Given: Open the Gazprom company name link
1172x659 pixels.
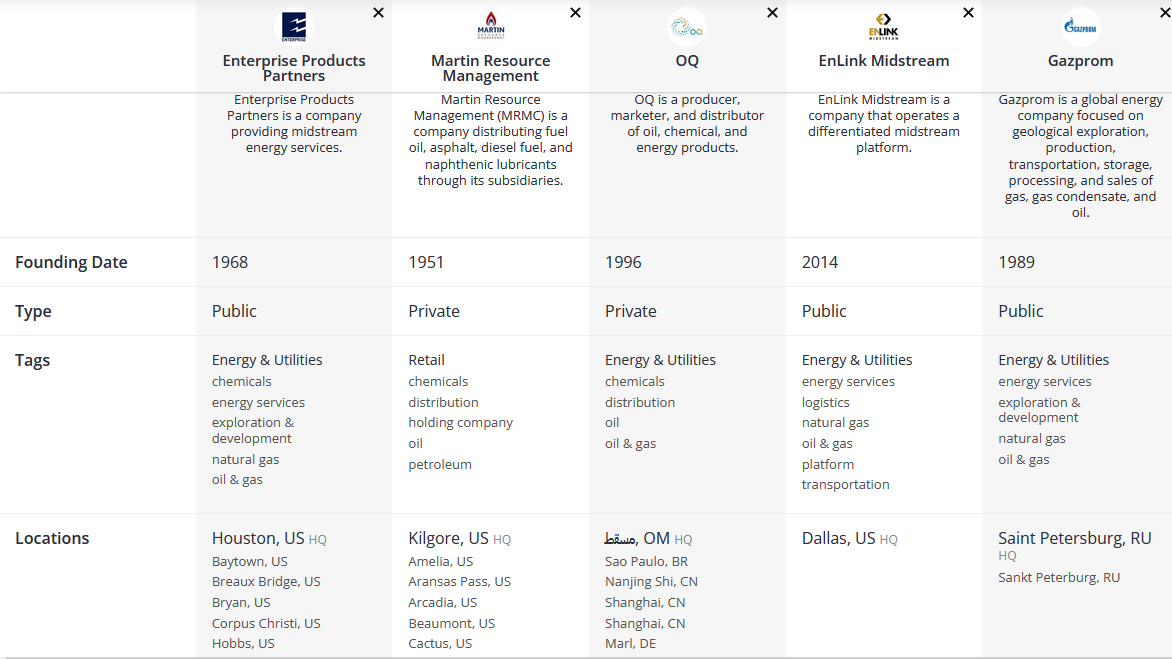Looking at the screenshot, I should pos(1080,61).
